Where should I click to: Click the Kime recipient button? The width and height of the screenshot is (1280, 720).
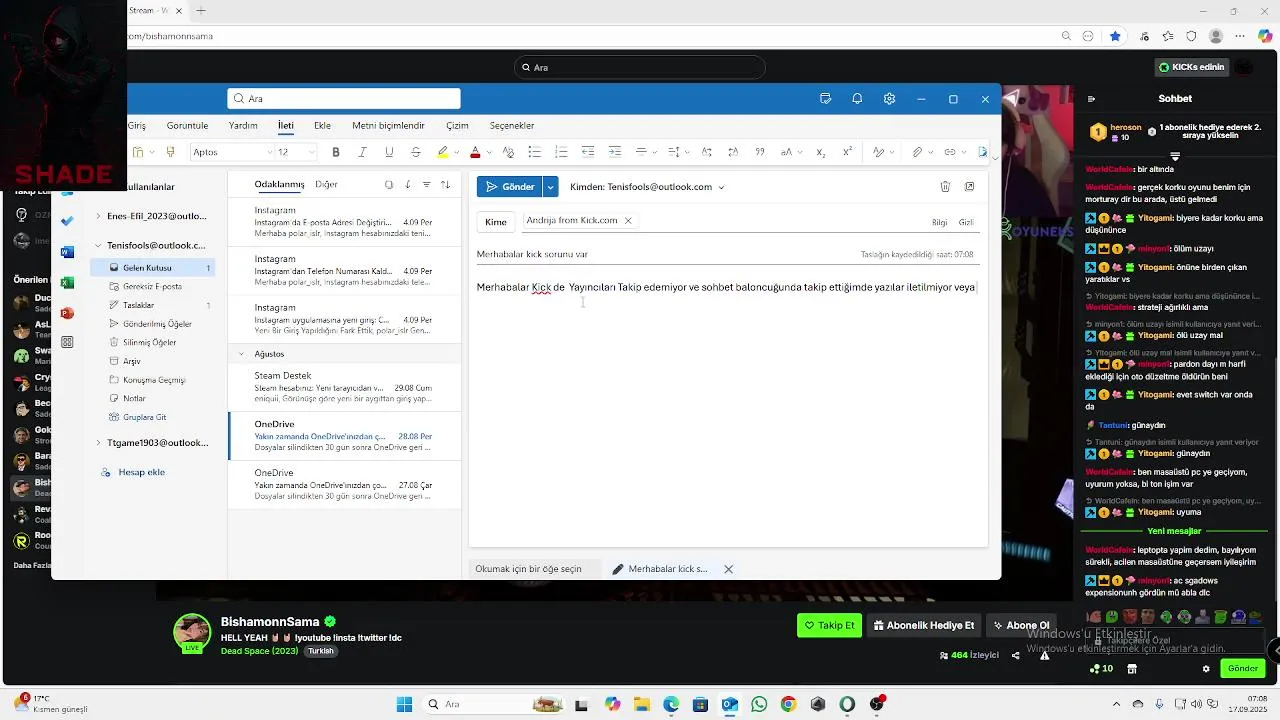tap(496, 222)
